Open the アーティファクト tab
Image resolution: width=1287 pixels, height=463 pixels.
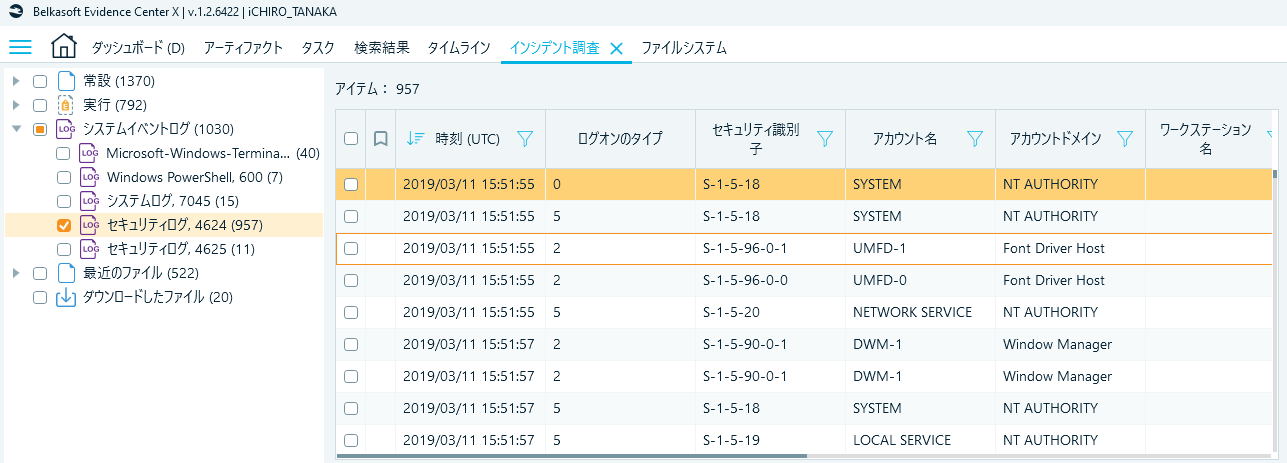pyautogui.click(x=243, y=48)
